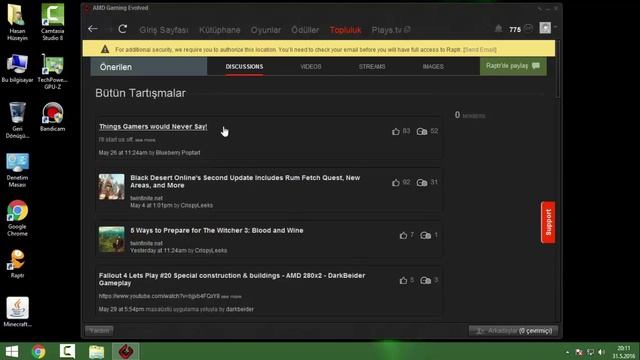The image size is (640, 360).
Task: Expand 'see more' in Fallout 4 post
Action: (x=231, y=297)
